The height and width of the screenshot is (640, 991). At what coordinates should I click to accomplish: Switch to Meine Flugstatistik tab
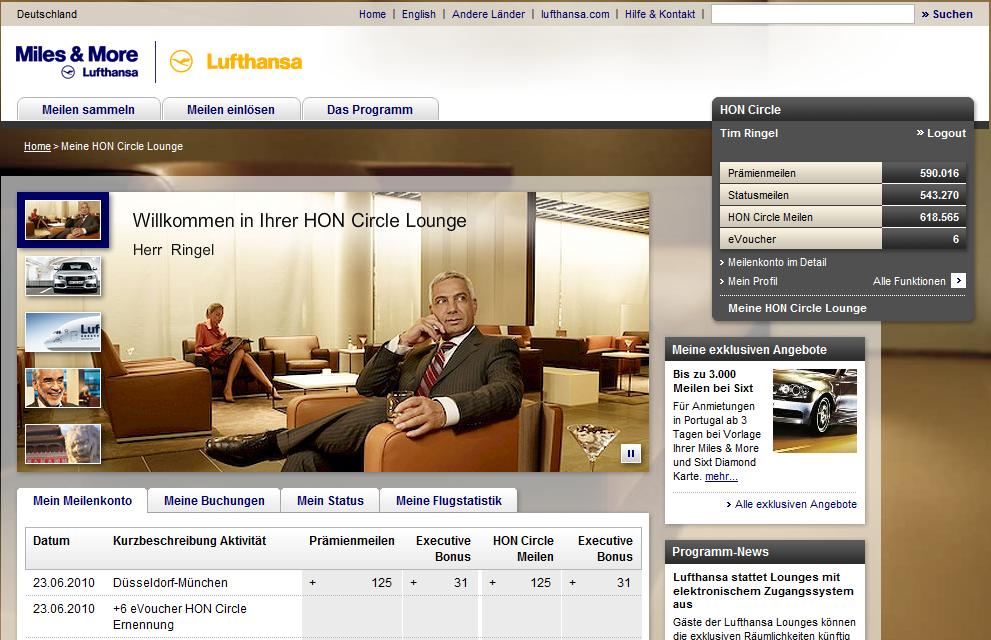[x=449, y=500]
